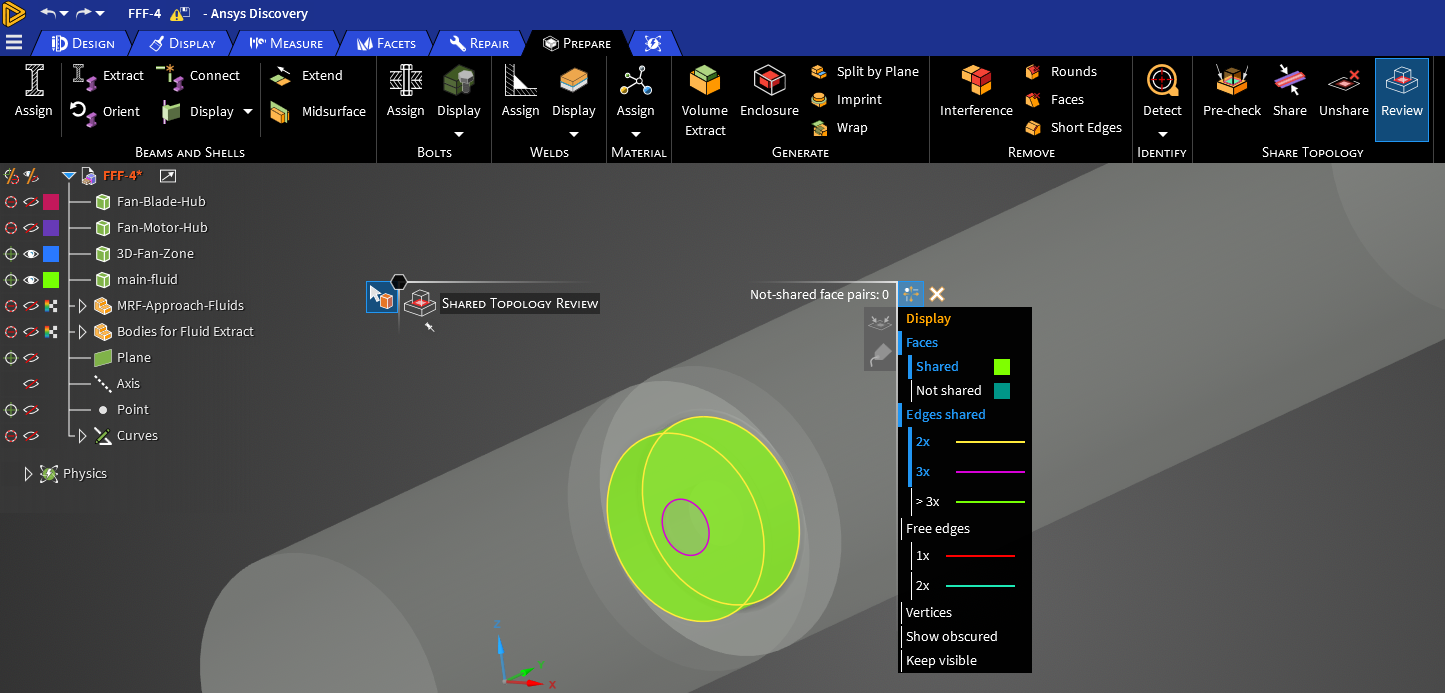The image size is (1445, 693).
Task: Switch to the Measure tab
Action: click(x=286, y=43)
